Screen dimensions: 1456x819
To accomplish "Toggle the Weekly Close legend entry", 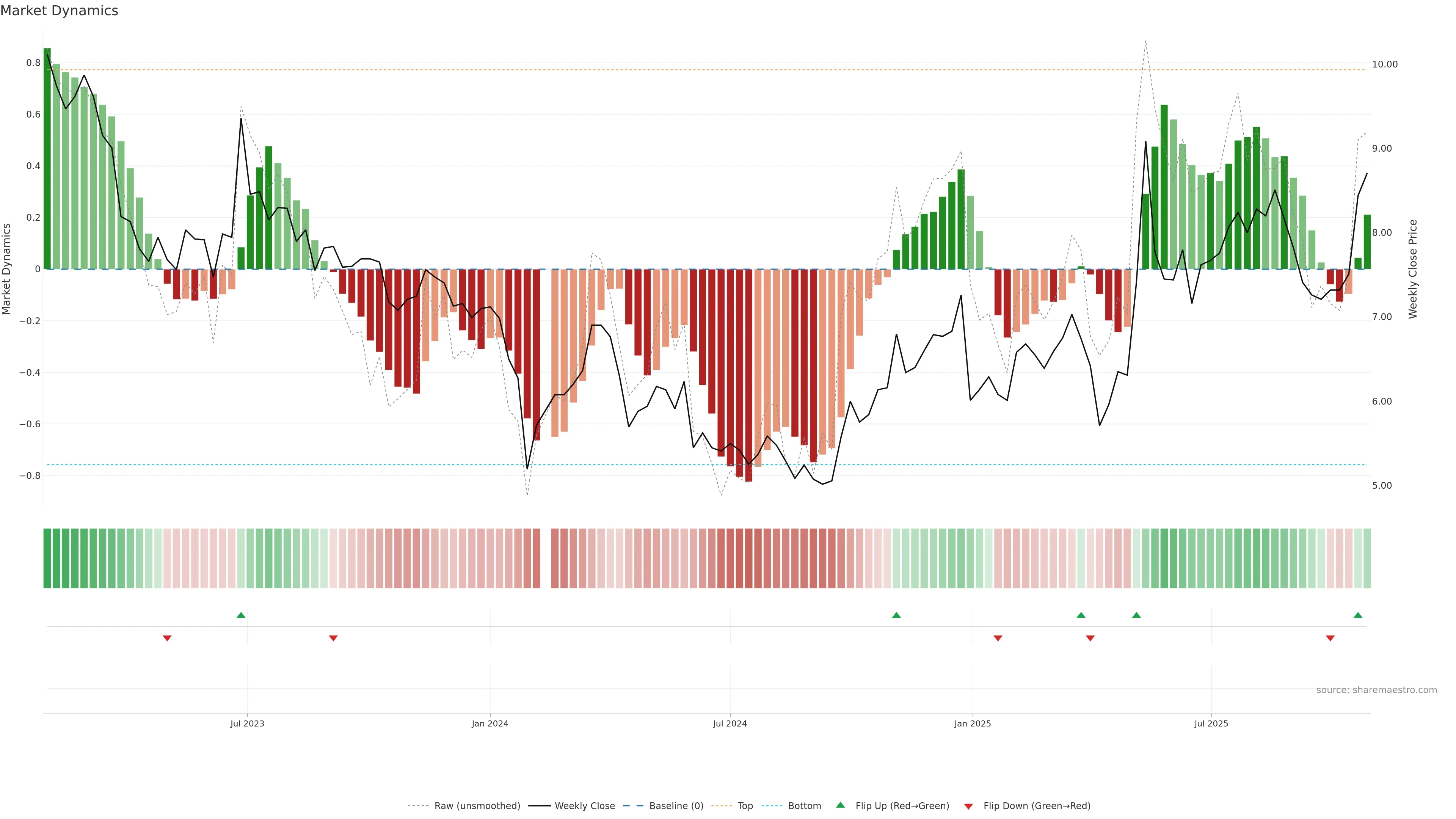I will 584,806.
